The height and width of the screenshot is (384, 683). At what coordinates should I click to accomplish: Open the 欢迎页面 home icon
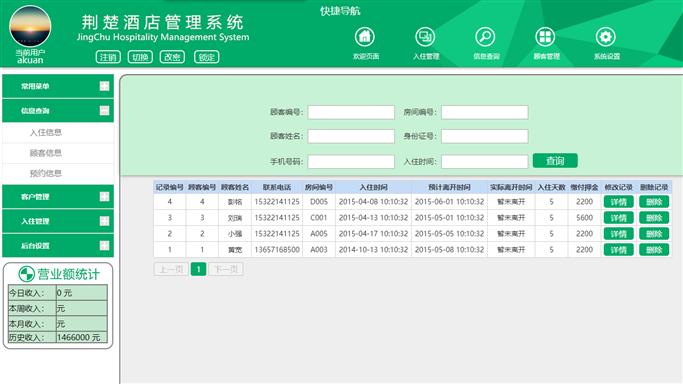(x=365, y=37)
